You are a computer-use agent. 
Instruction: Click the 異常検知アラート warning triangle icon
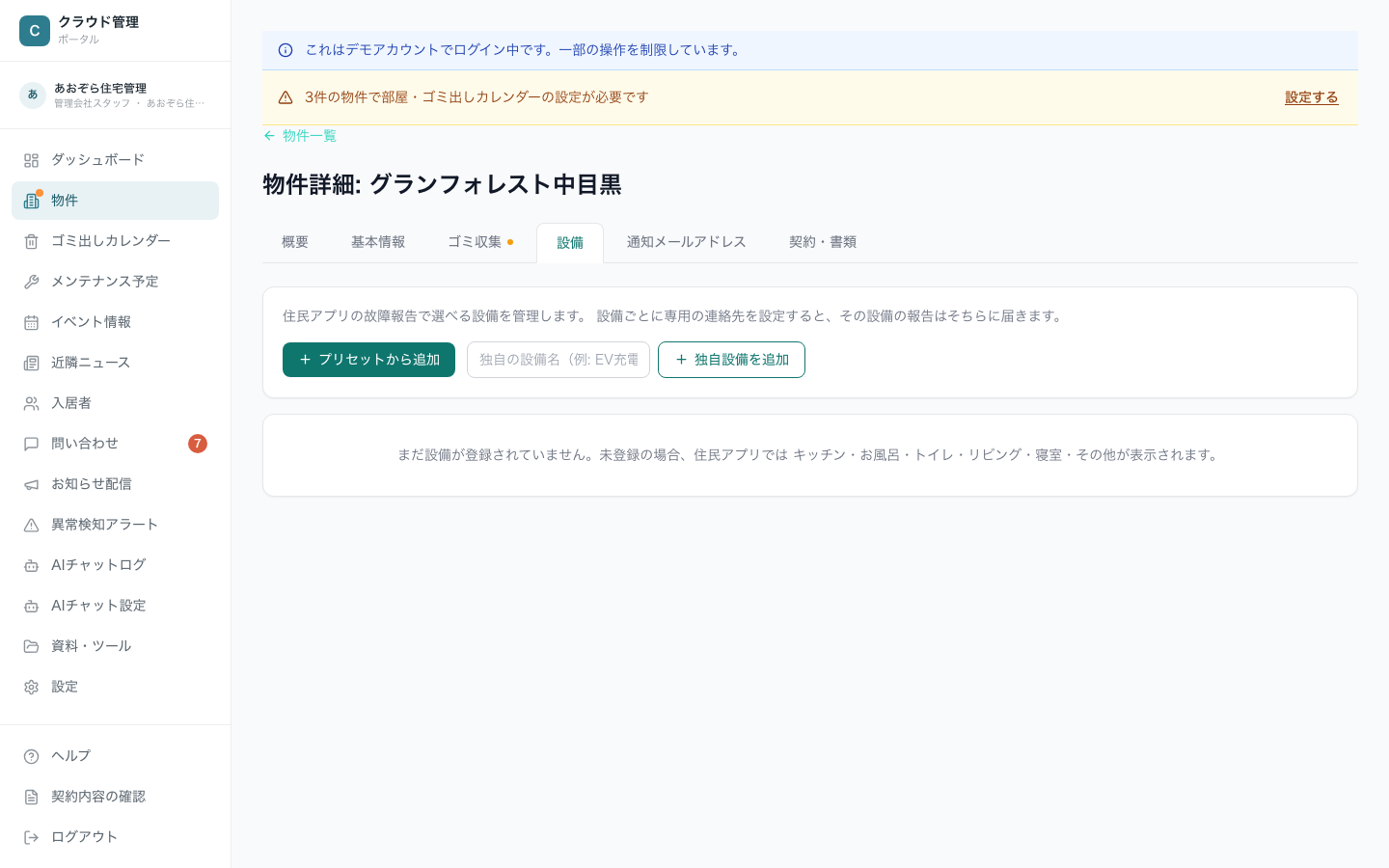coord(31,525)
